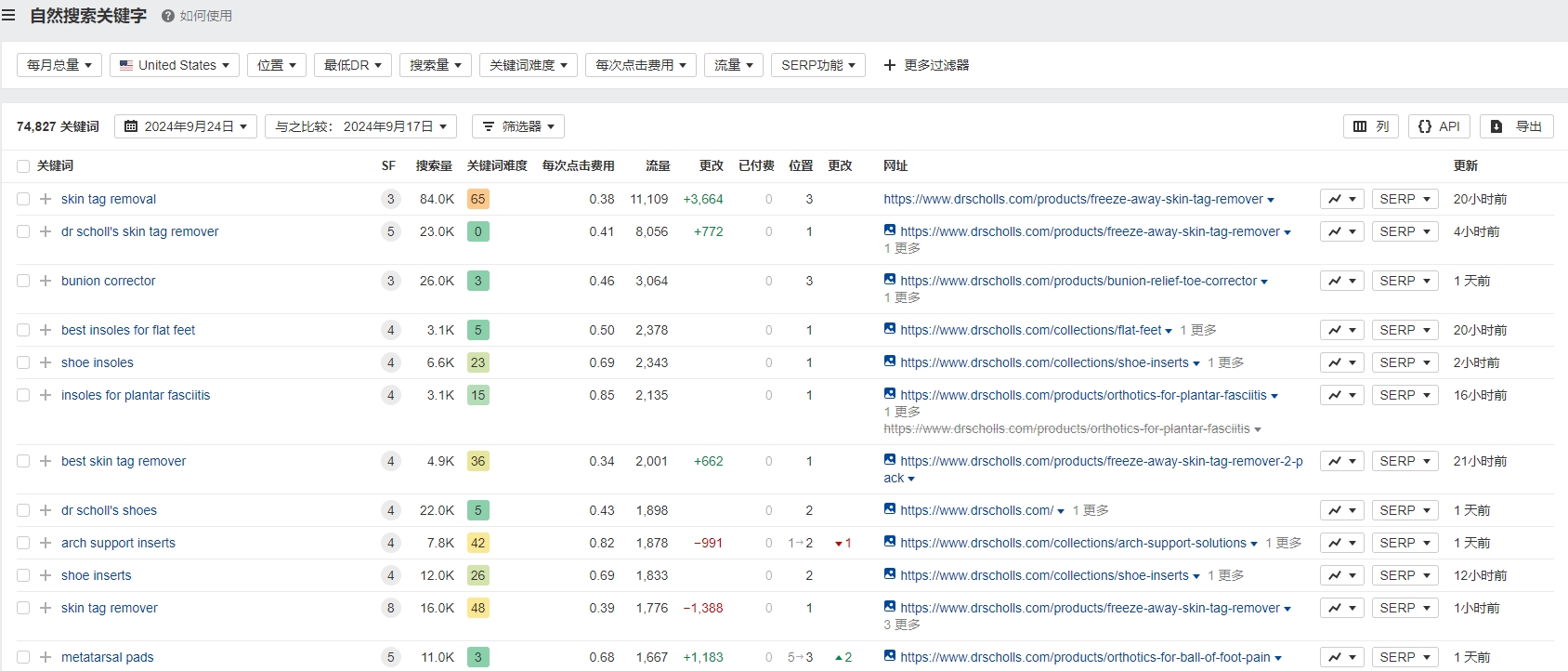Image resolution: width=1568 pixels, height=671 pixels.
Task: Open the United States country dropdown
Action: 175,65
